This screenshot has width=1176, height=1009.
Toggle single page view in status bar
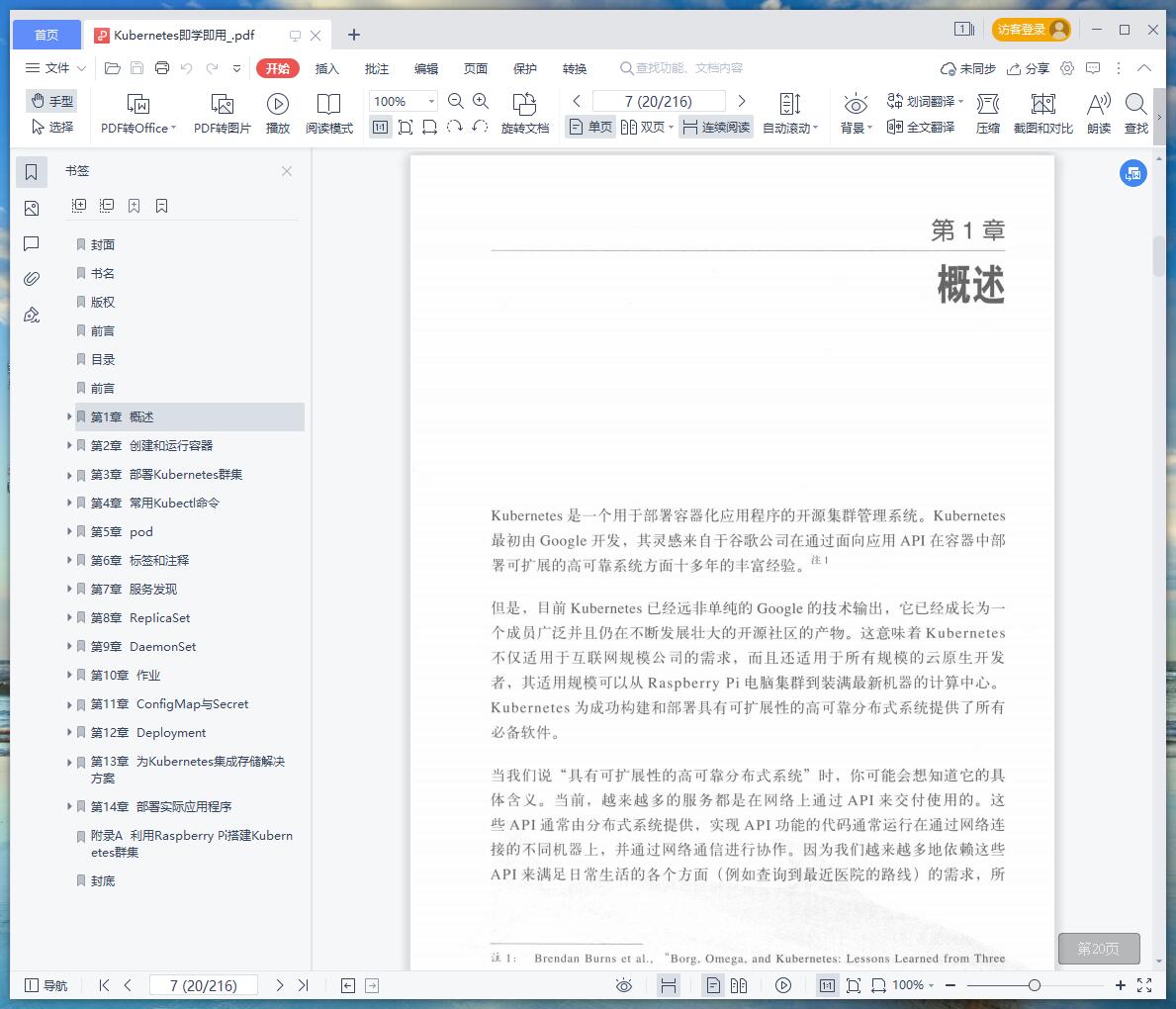pyautogui.click(x=714, y=985)
